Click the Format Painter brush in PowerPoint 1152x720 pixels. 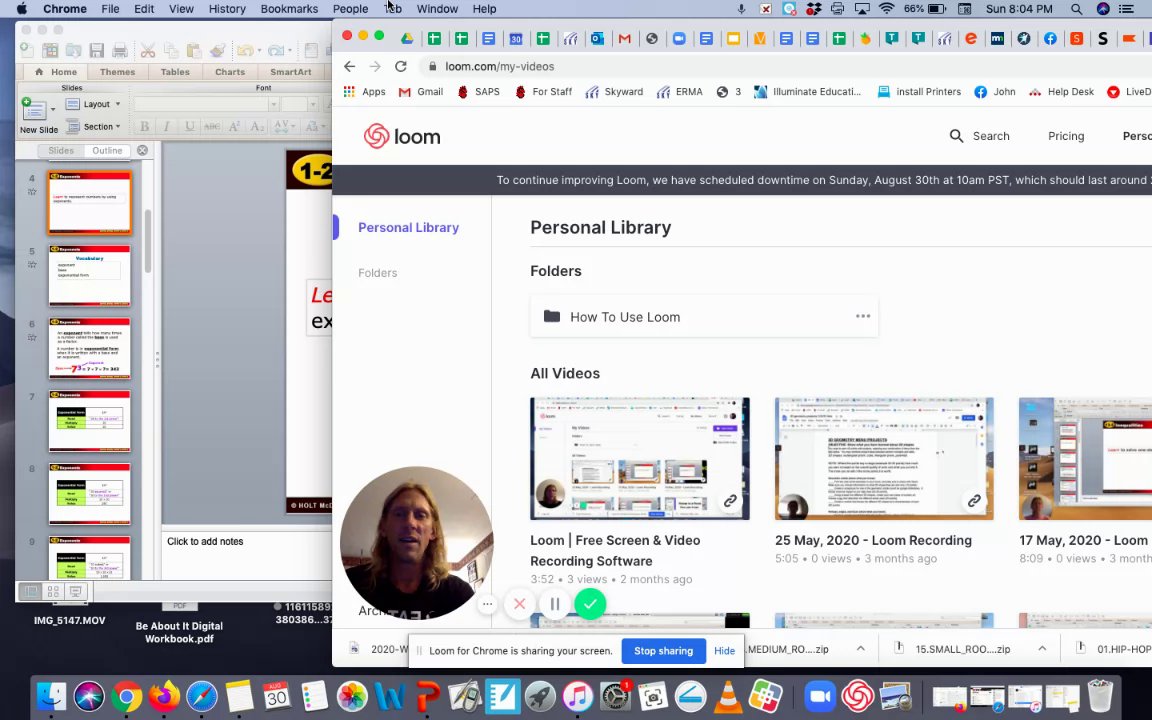(217, 51)
